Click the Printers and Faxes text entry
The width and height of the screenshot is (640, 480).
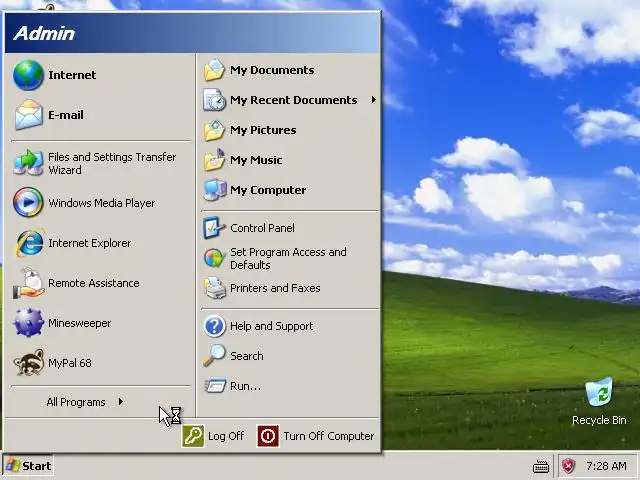point(275,288)
